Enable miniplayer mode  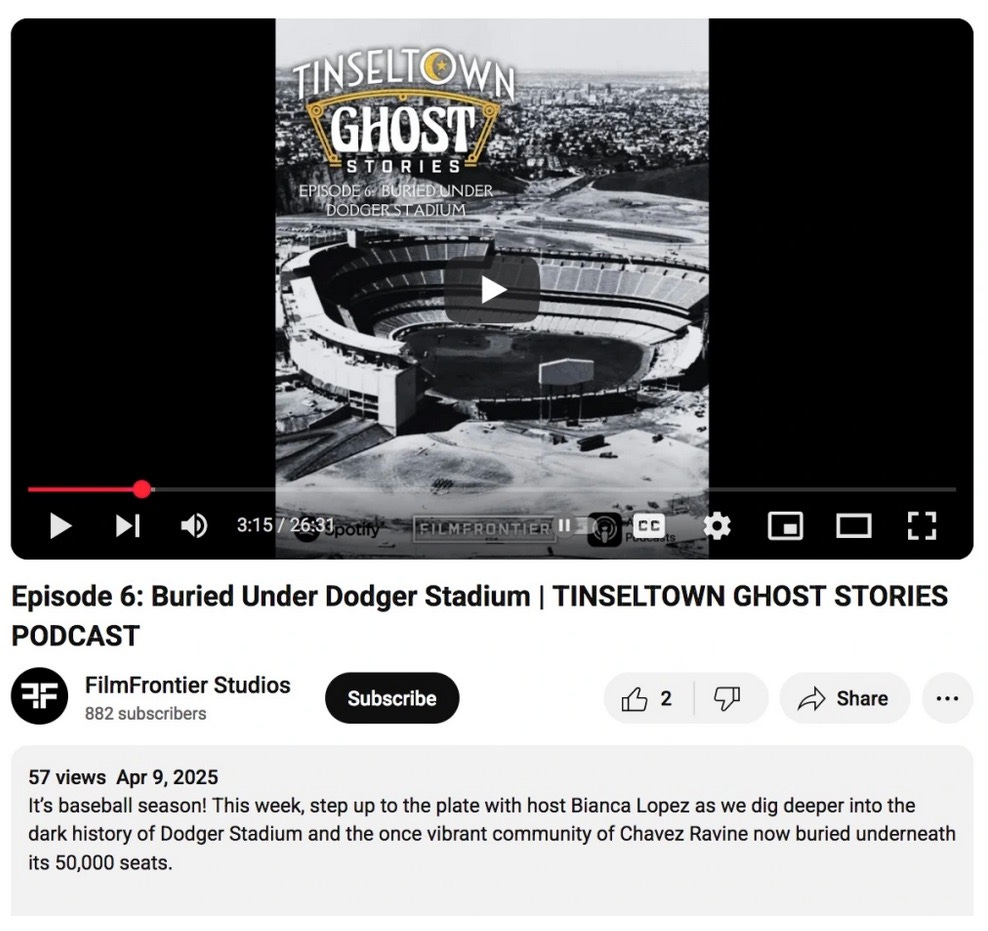point(785,526)
